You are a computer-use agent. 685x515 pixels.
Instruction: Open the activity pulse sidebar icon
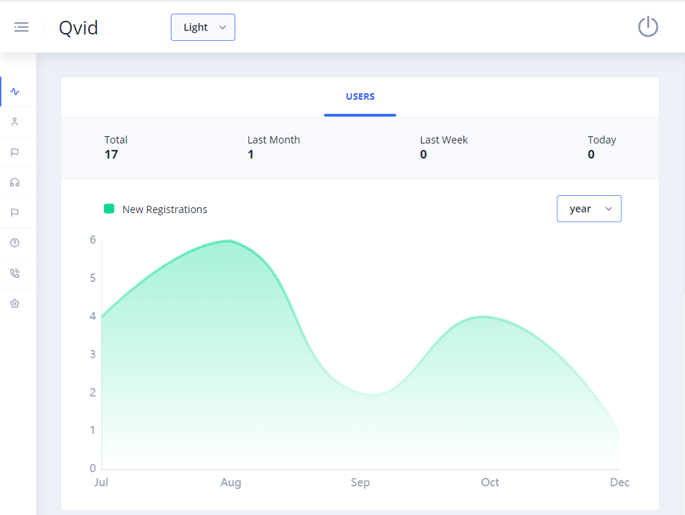click(15, 92)
